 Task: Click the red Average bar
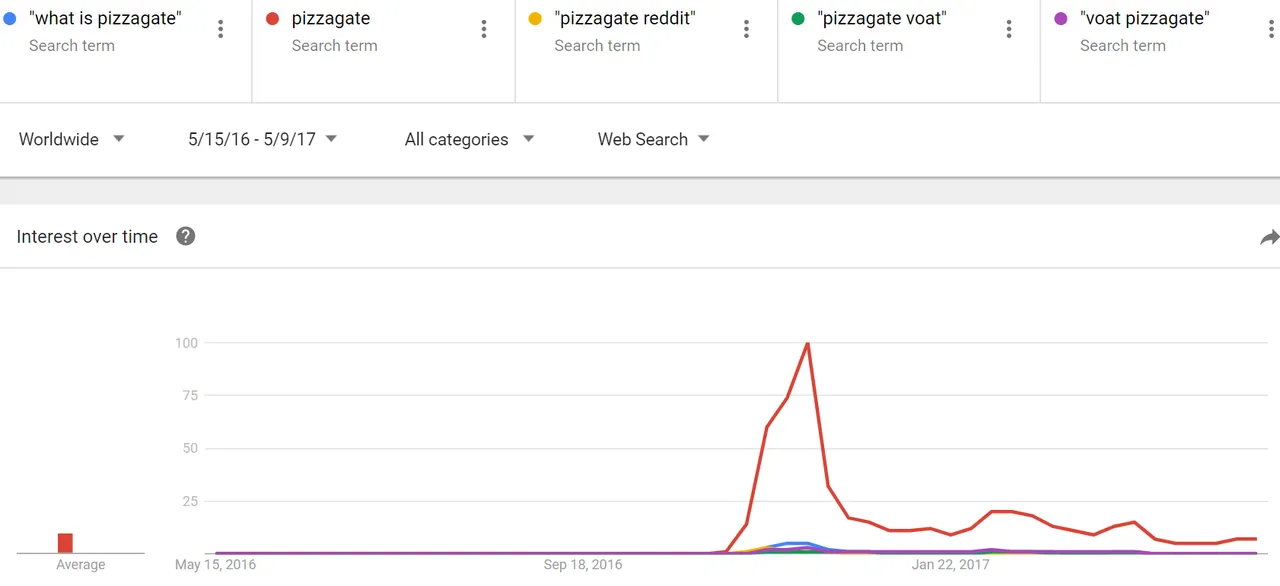[65, 543]
